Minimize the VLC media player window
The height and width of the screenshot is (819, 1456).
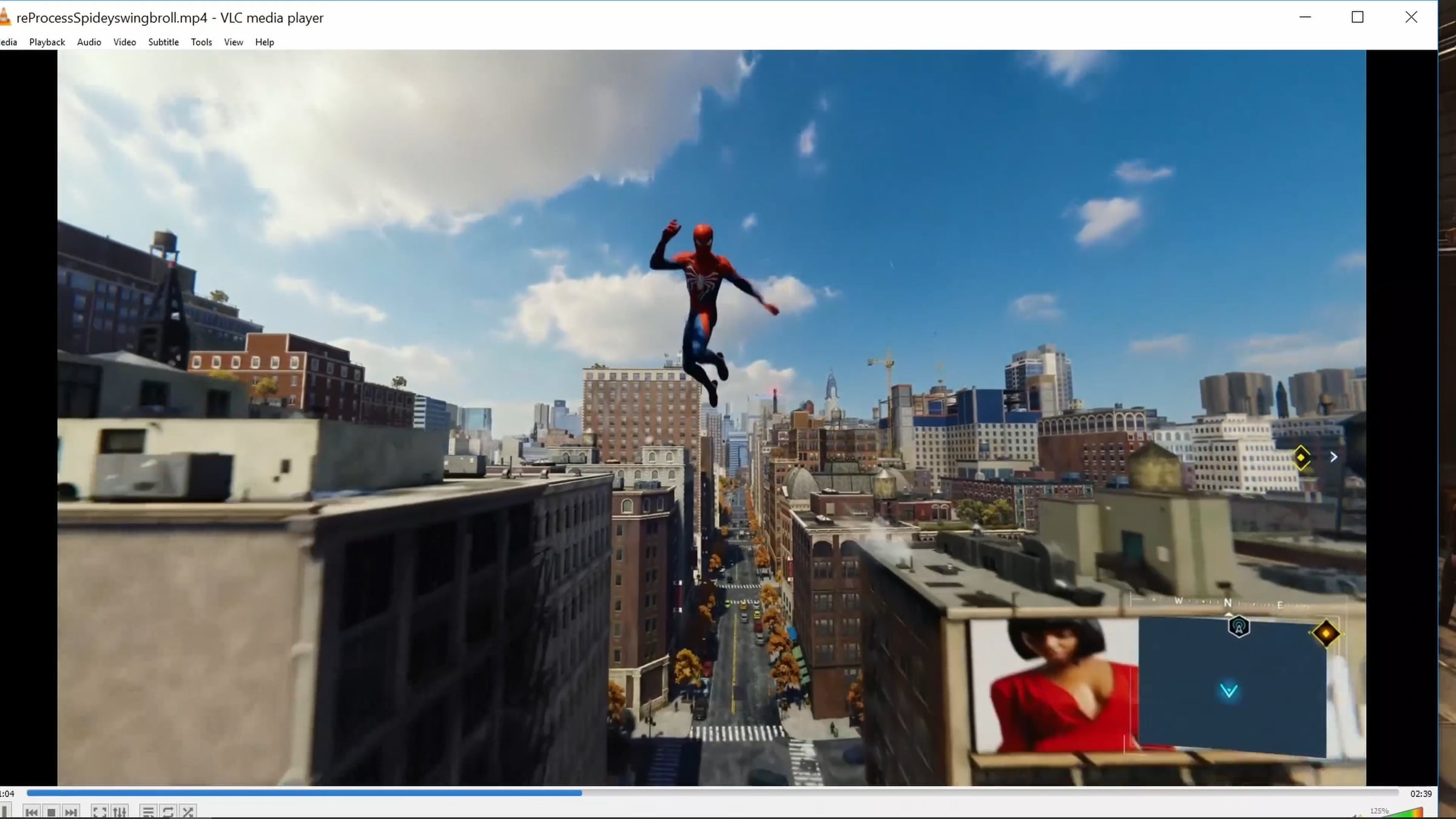pos(1306,18)
